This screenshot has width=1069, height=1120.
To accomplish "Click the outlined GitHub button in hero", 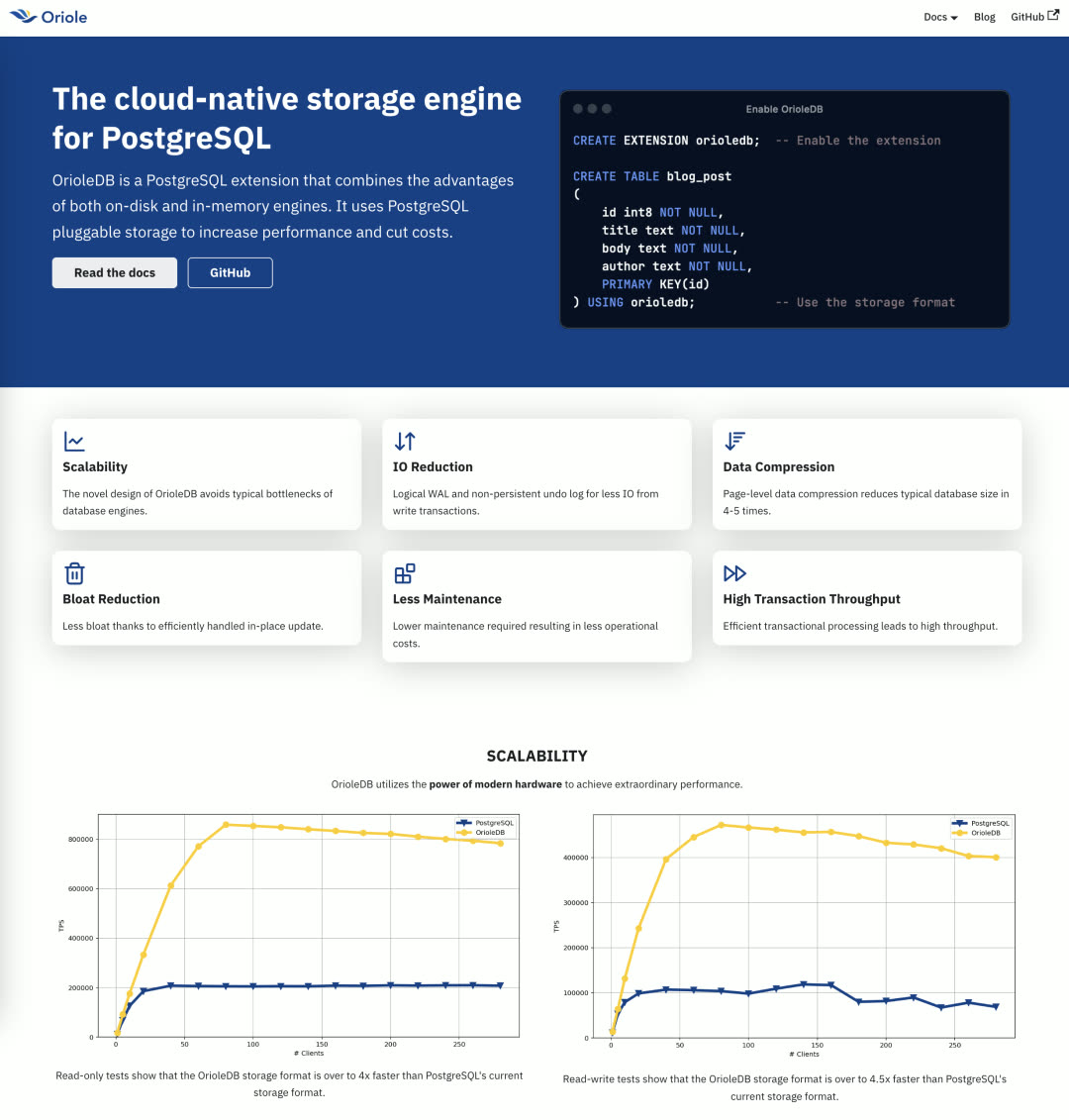I will [x=230, y=272].
